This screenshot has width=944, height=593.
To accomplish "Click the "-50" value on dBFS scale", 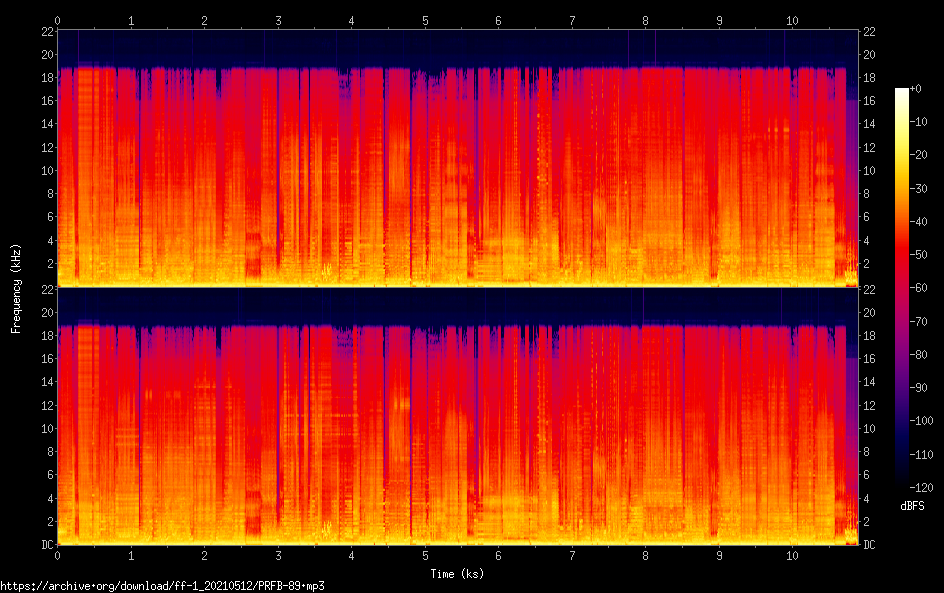I will coord(918,255).
